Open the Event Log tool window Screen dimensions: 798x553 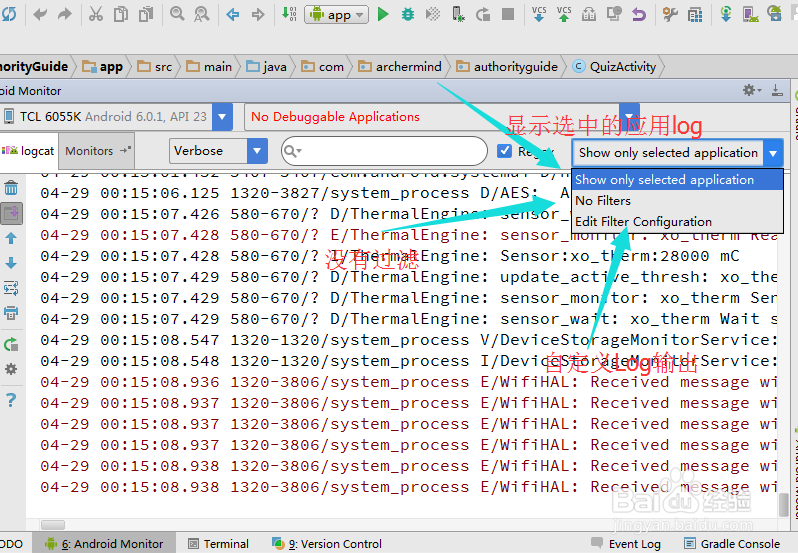[x=626, y=544]
